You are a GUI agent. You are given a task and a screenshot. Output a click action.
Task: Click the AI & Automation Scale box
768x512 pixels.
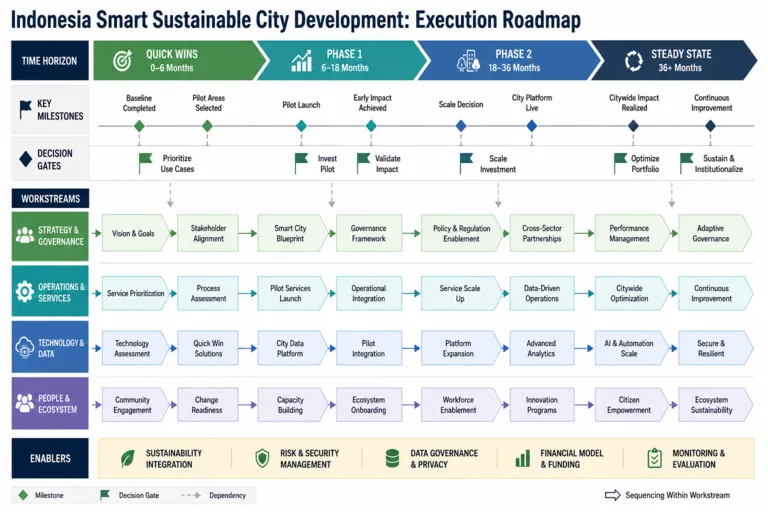[632, 348]
